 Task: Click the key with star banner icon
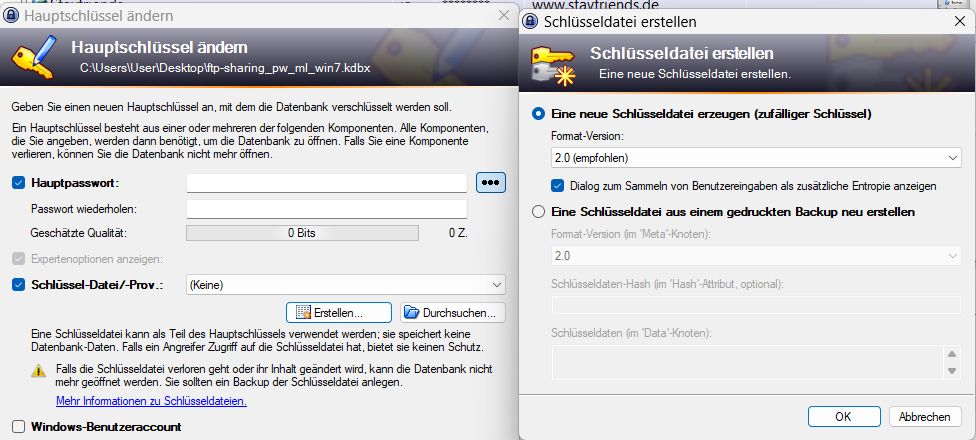553,64
